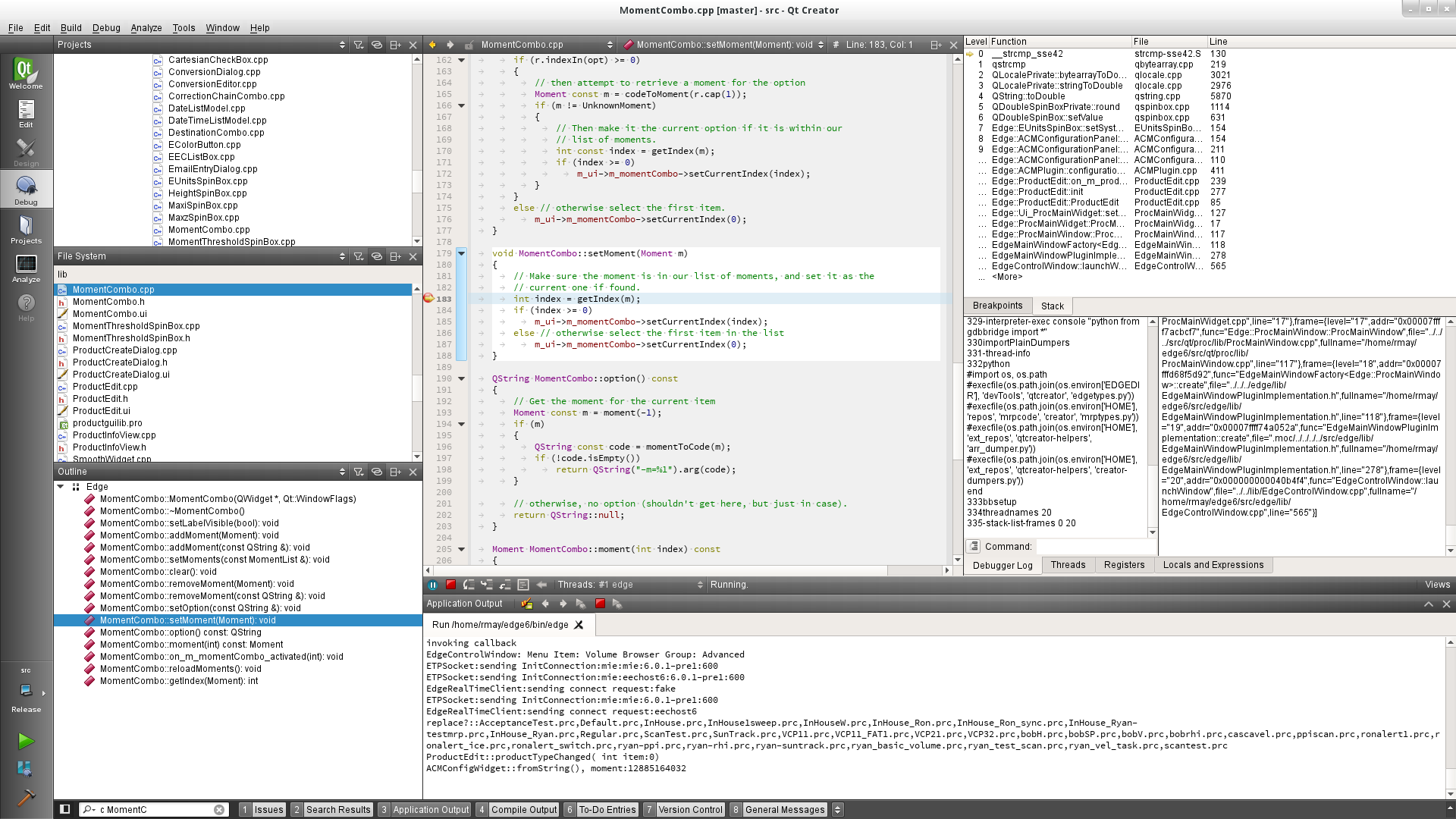Fold the code block at line 179
The image size is (1456, 819).
[461, 253]
